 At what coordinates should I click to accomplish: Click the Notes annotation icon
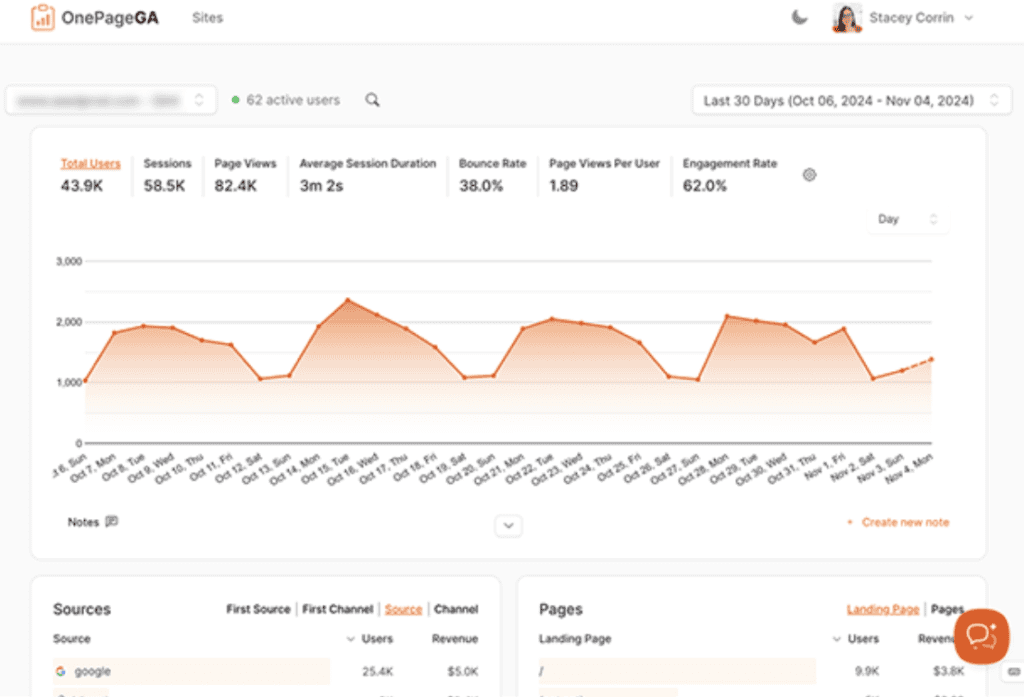click(111, 521)
